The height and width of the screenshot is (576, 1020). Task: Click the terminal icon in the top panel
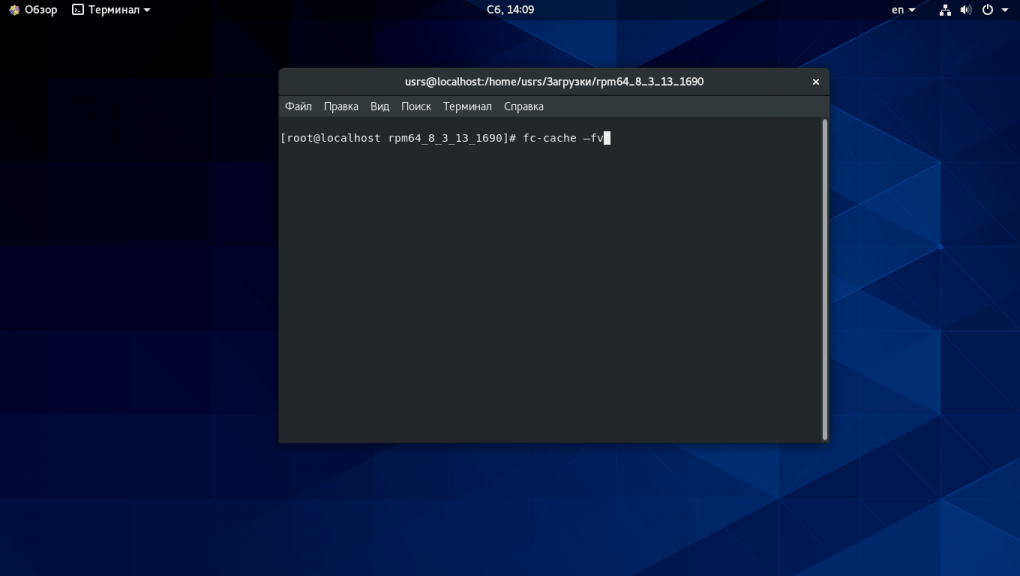pyautogui.click(x=78, y=10)
